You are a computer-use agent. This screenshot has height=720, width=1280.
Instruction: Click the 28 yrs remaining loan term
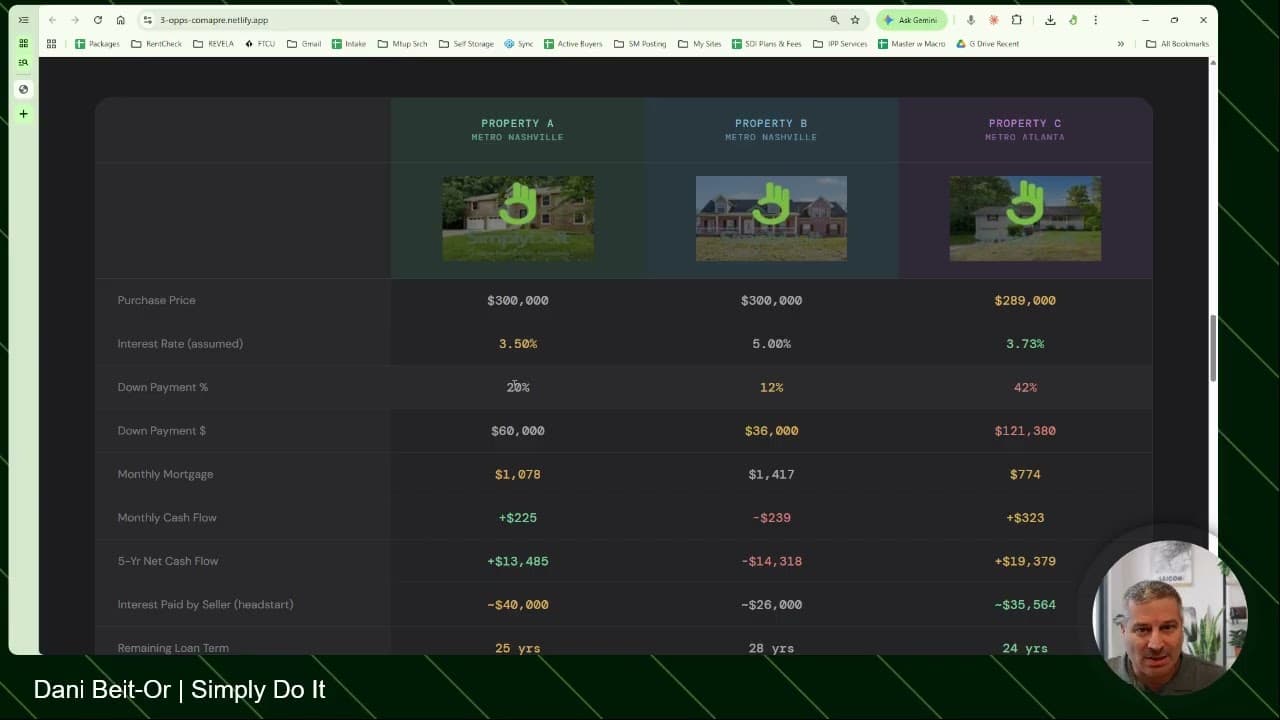pyautogui.click(x=771, y=648)
